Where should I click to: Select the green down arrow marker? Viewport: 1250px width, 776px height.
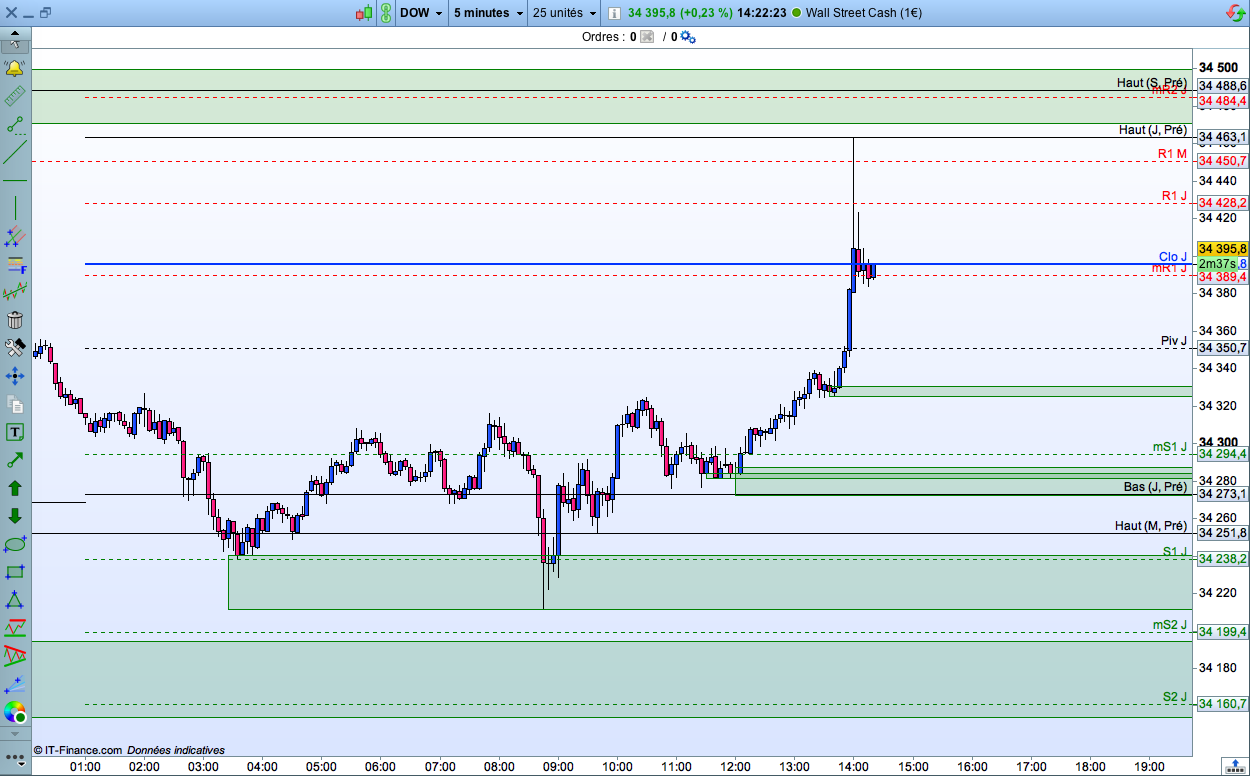pos(15,516)
